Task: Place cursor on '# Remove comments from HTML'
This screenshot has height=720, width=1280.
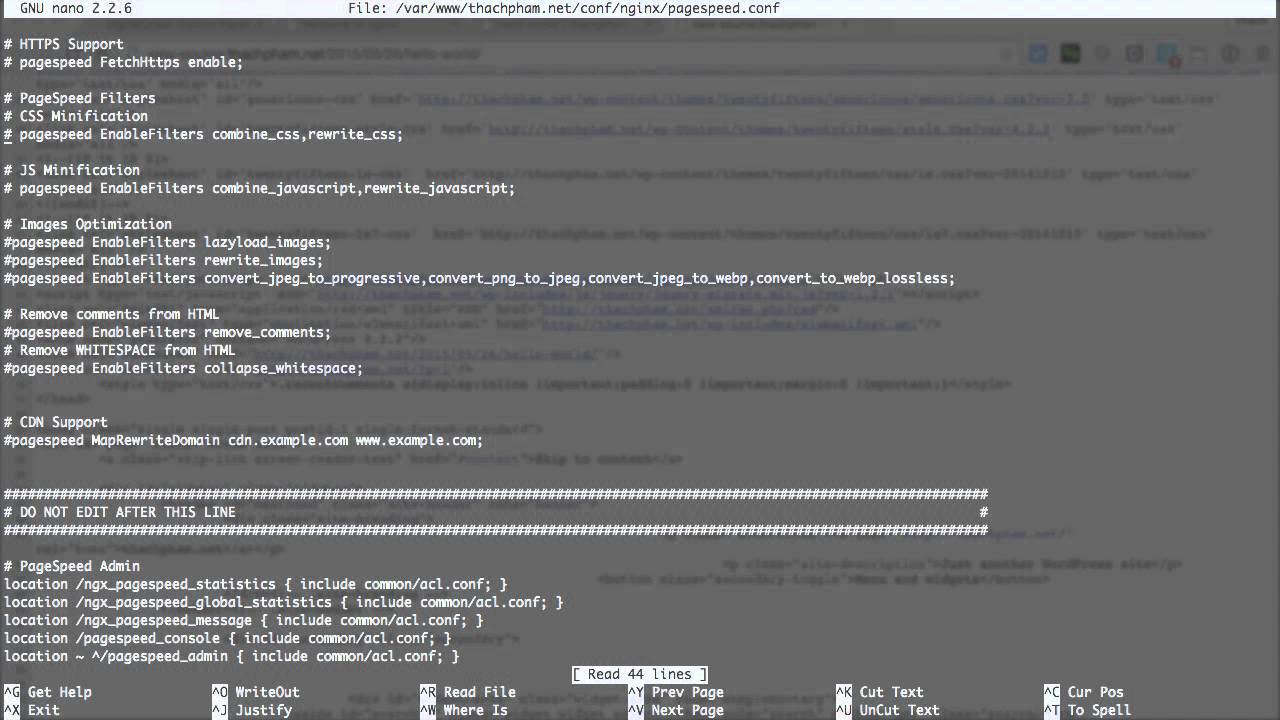Action: (111, 314)
